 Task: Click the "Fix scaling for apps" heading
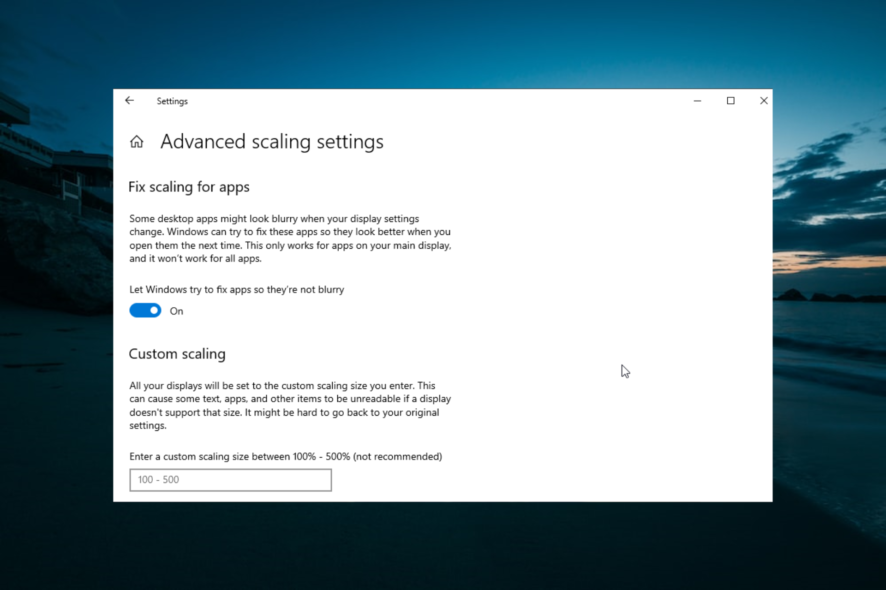[189, 187]
